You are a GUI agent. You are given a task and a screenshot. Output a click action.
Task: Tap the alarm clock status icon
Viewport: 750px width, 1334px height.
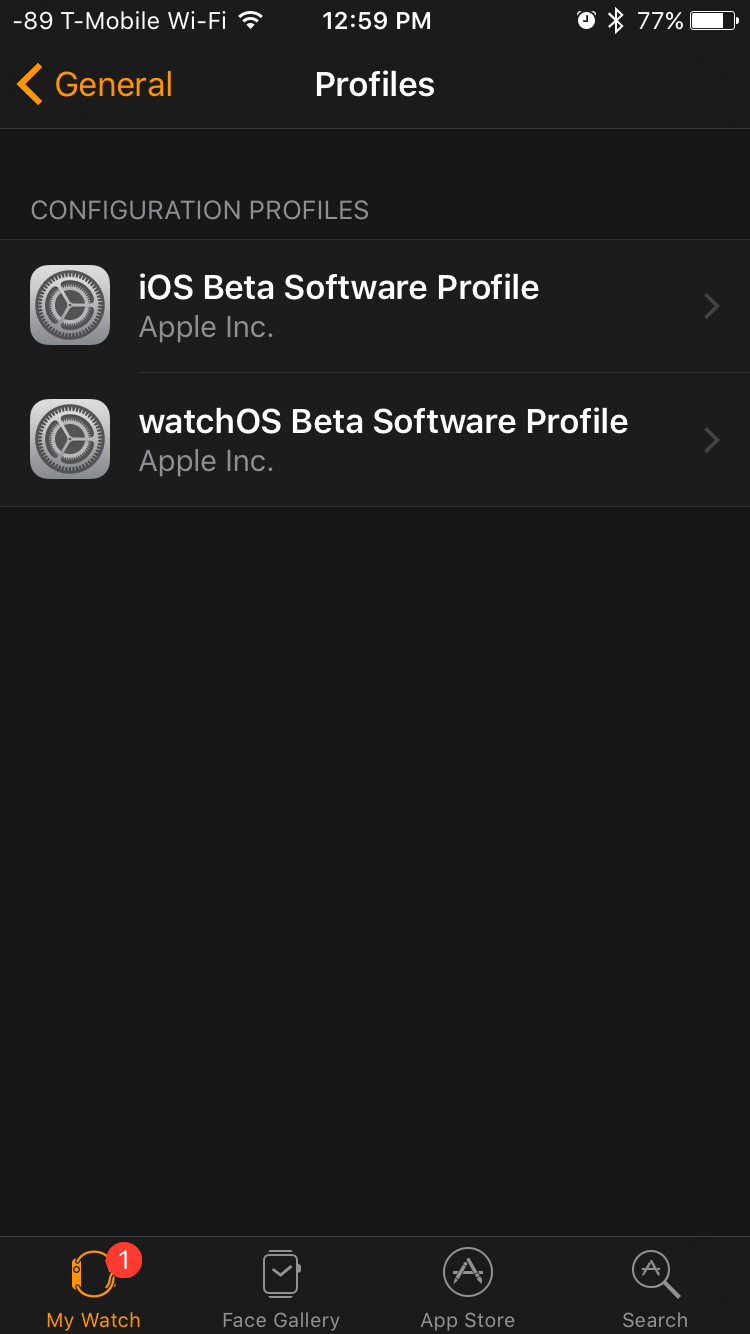tap(587, 20)
